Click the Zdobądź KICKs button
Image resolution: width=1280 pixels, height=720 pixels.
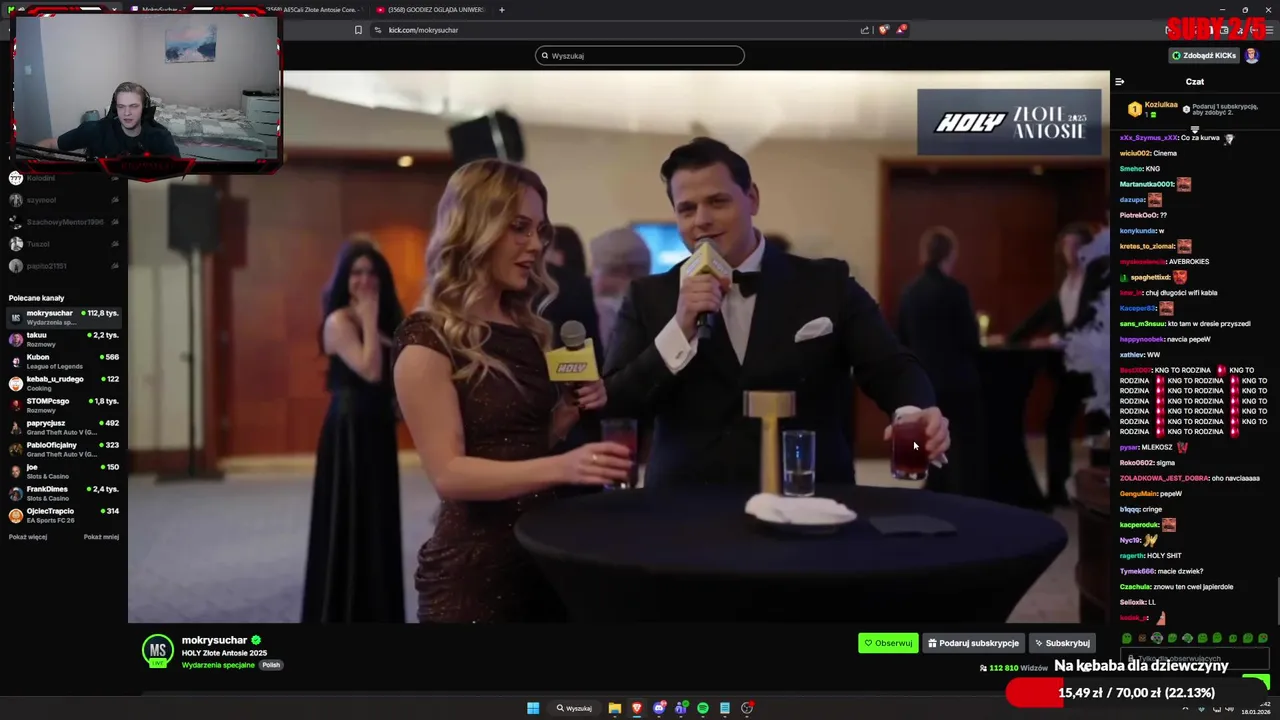(x=1204, y=56)
